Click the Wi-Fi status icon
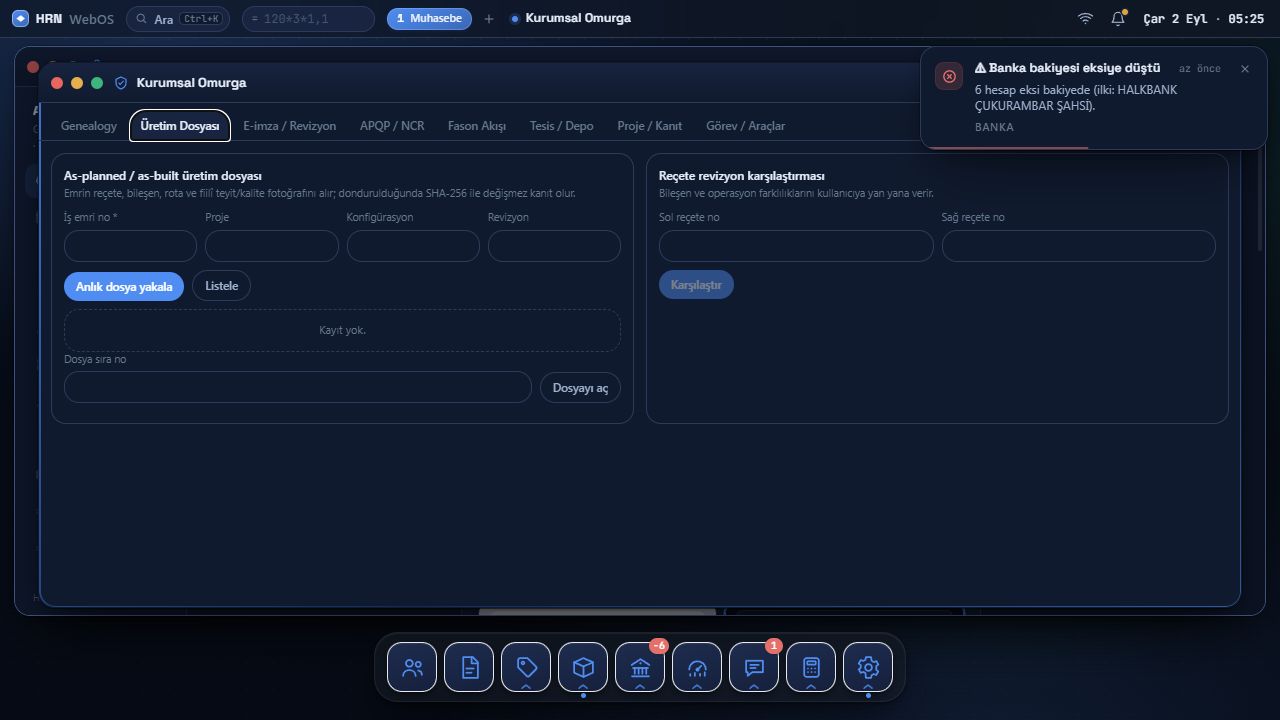 click(1085, 19)
